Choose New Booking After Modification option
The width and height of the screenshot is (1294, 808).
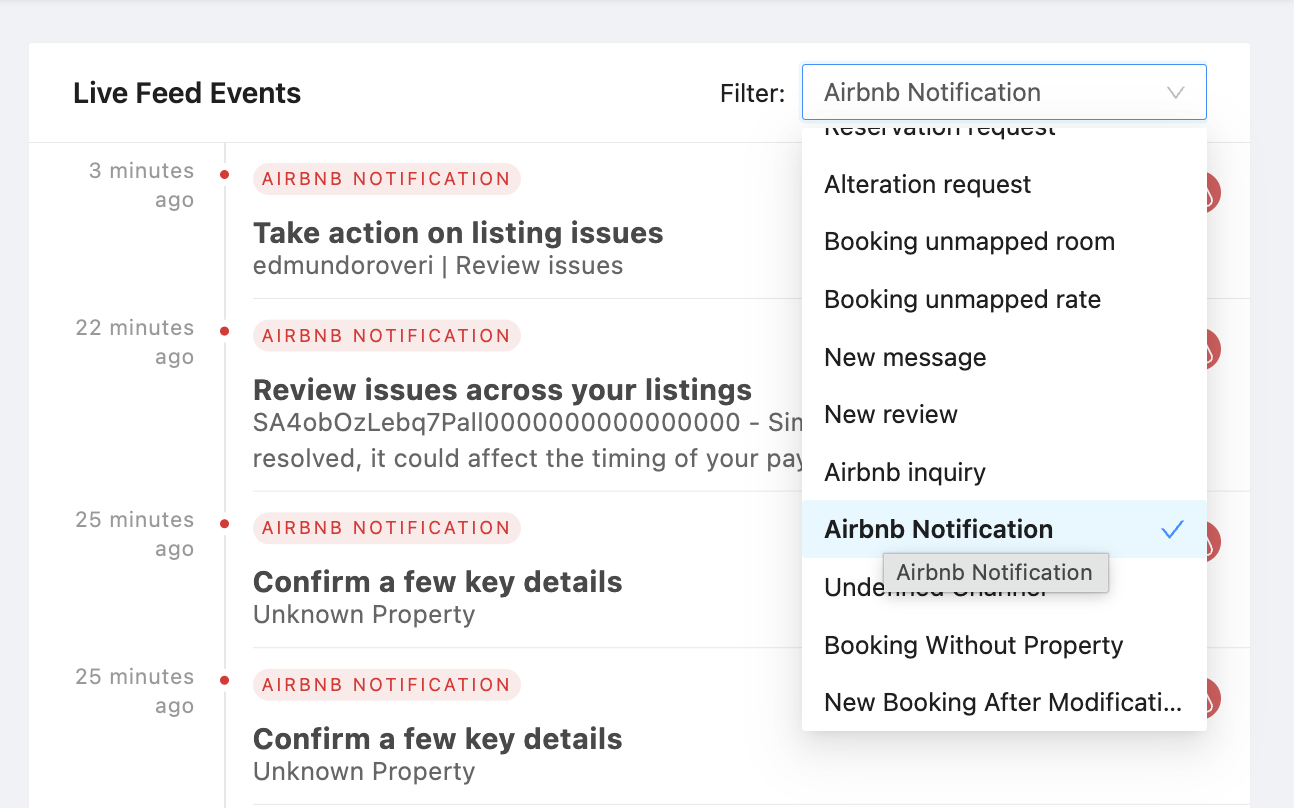click(1004, 703)
